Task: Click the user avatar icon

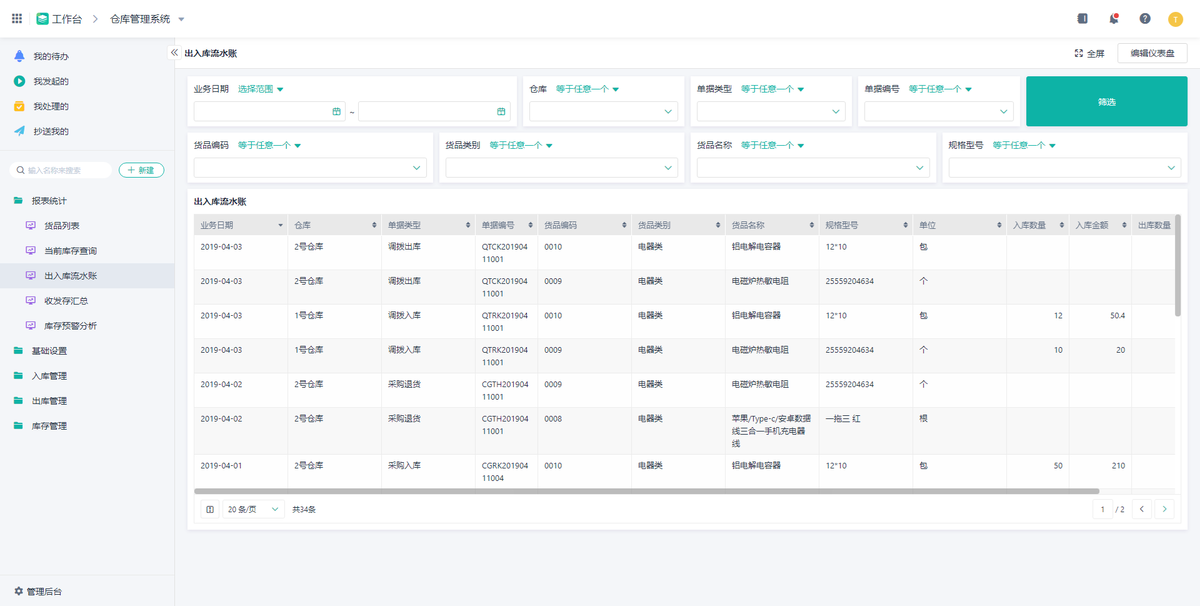Action: (1176, 19)
